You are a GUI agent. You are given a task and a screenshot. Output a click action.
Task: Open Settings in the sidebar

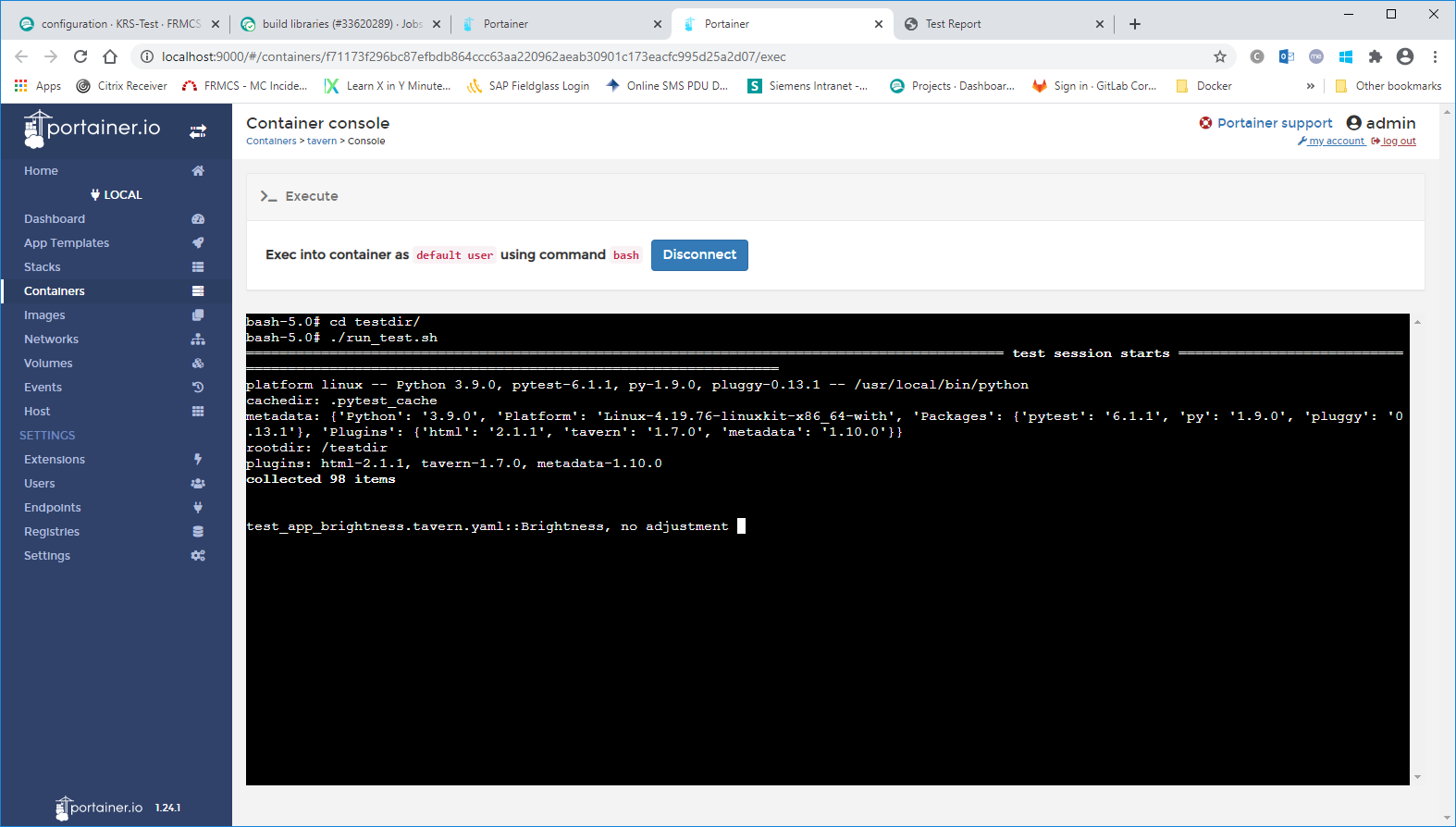(116, 556)
